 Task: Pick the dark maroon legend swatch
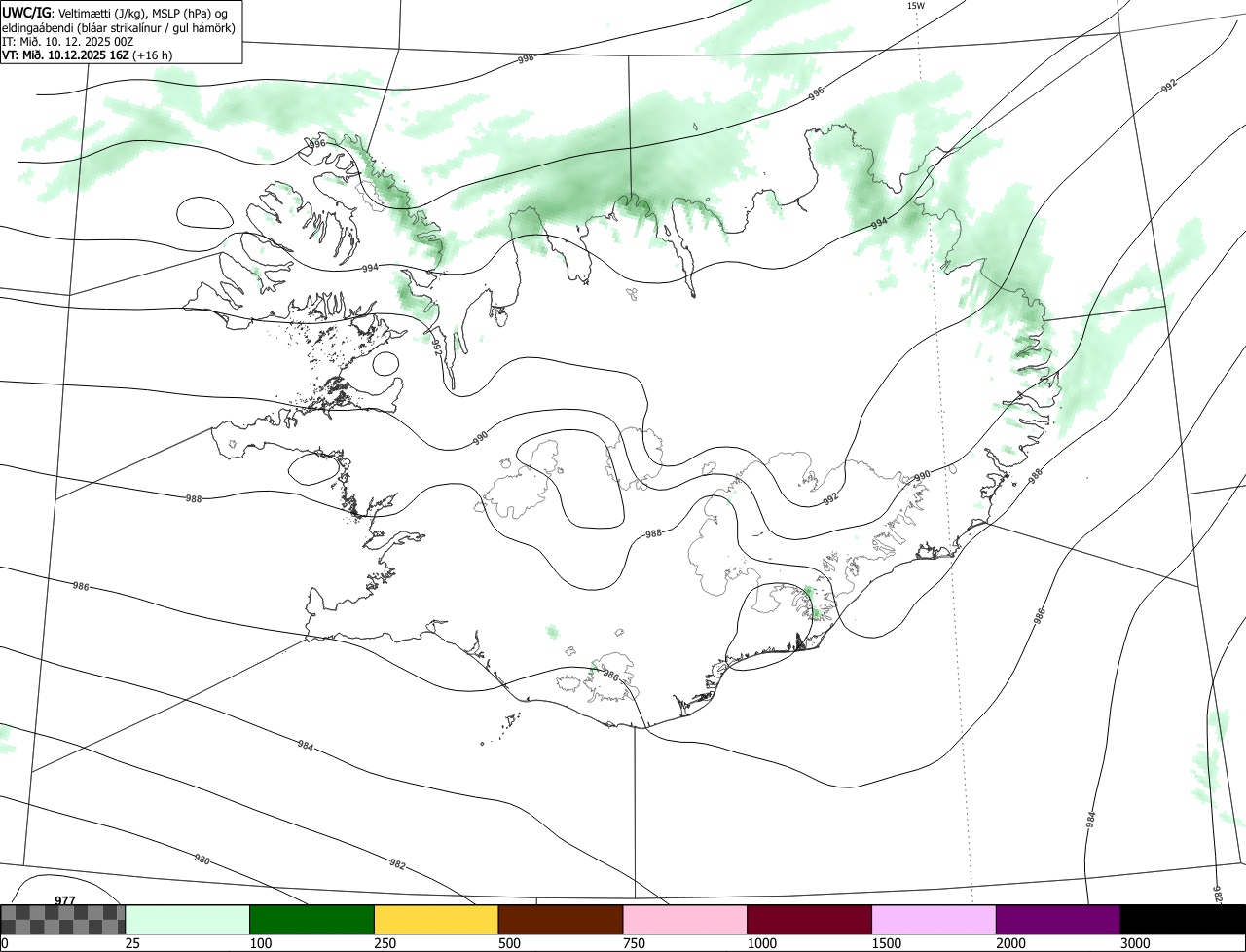click(x=810, y=919)
